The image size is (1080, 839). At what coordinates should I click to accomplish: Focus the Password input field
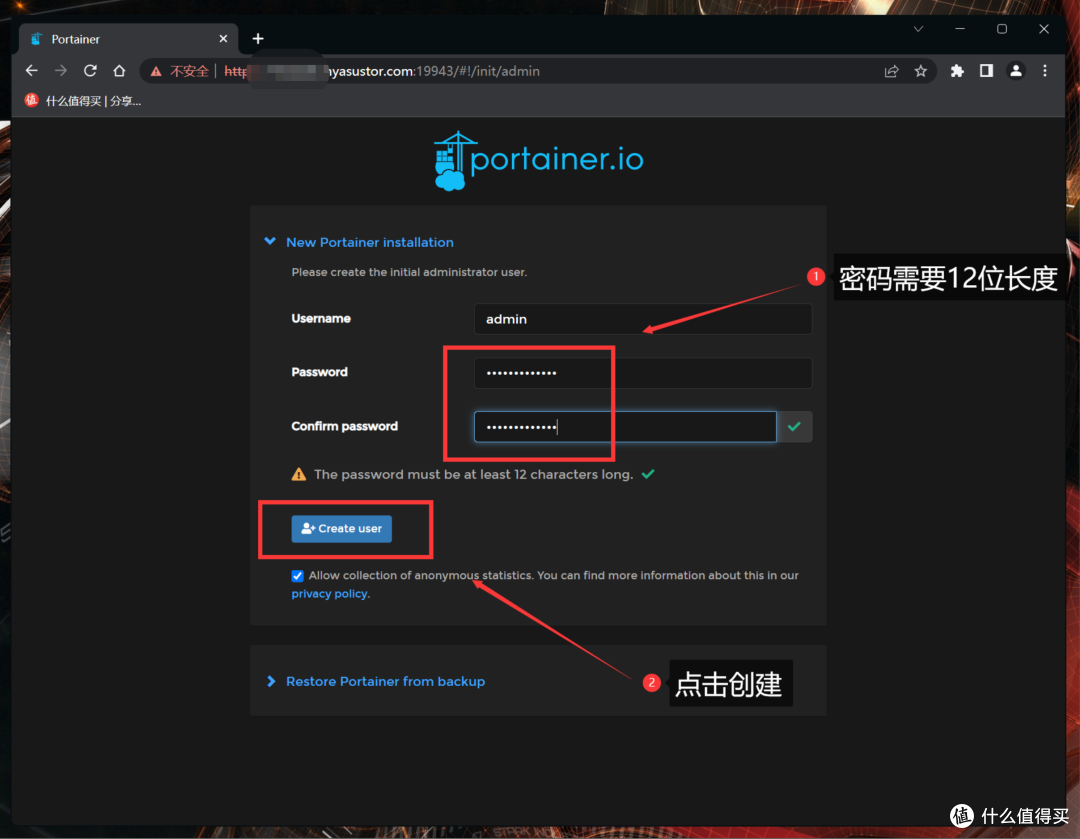pos(642,373)
